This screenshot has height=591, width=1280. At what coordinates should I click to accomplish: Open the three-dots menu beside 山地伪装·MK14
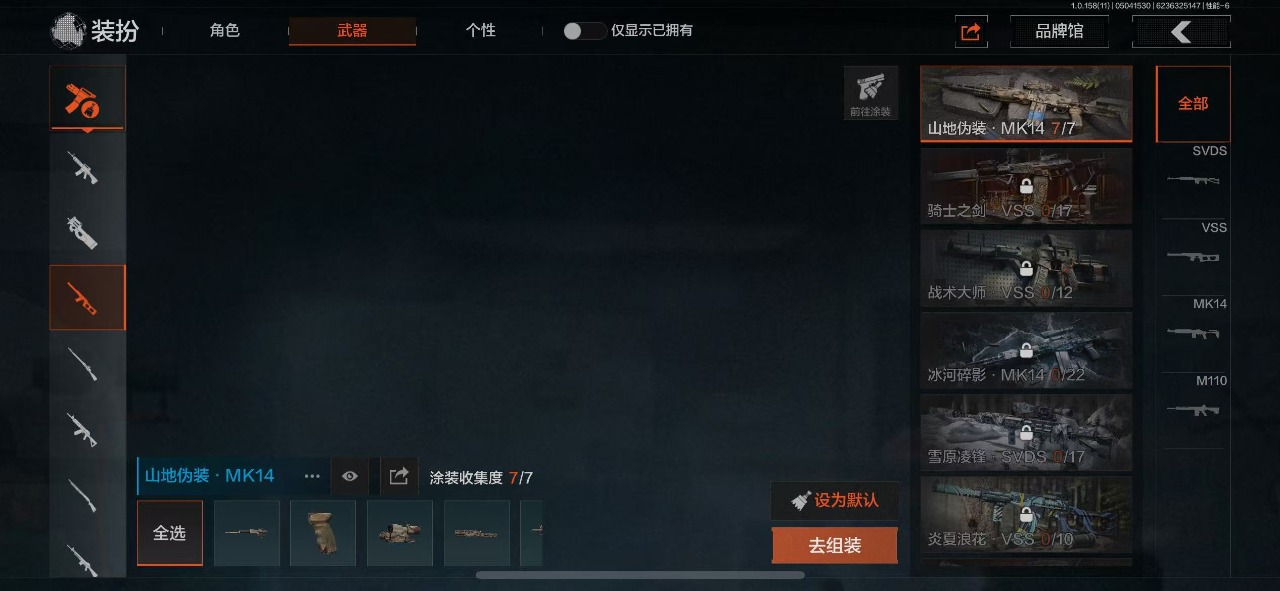(312, 476)
